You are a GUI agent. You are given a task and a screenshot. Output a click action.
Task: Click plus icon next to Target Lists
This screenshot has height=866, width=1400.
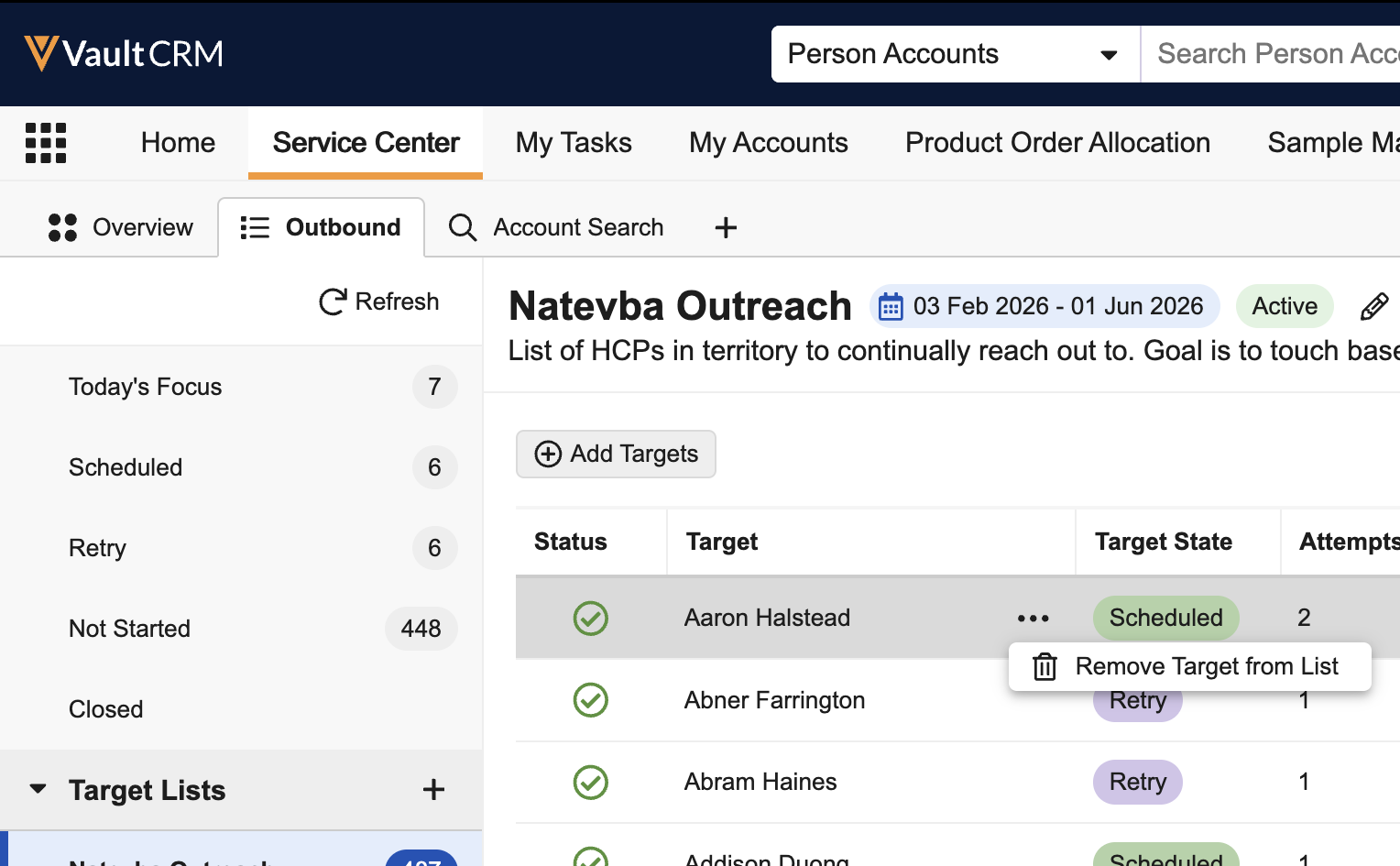[x=433, y=790]
